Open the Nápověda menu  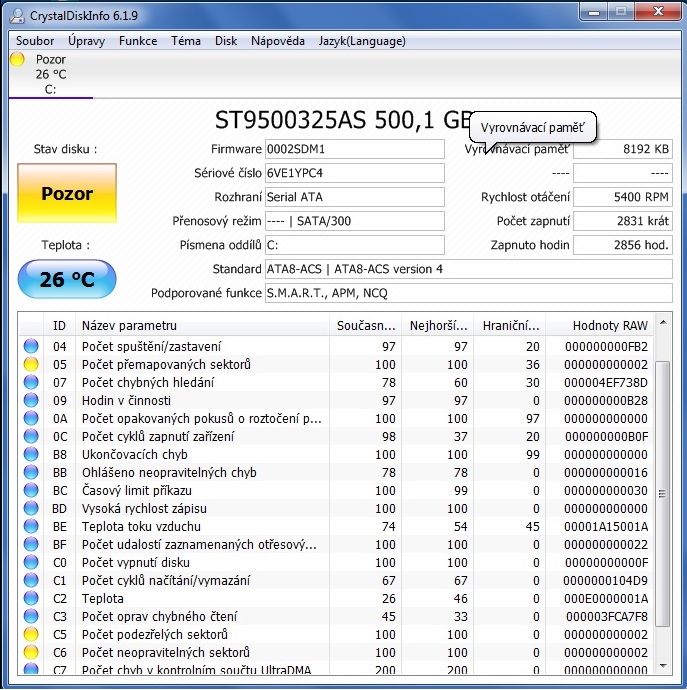click(x=278, y=41)
